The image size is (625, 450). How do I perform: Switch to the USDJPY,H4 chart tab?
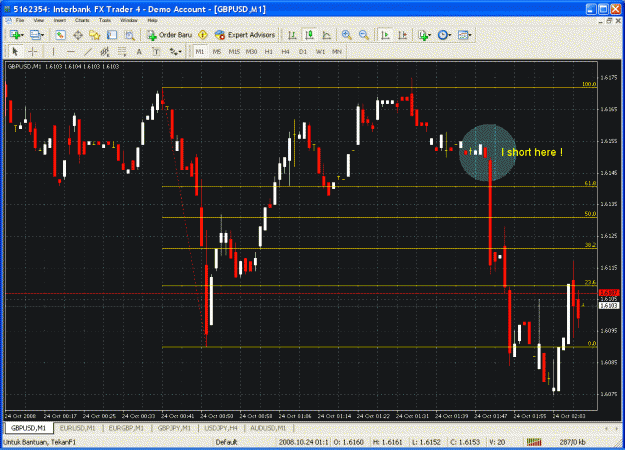pos(221,428)
